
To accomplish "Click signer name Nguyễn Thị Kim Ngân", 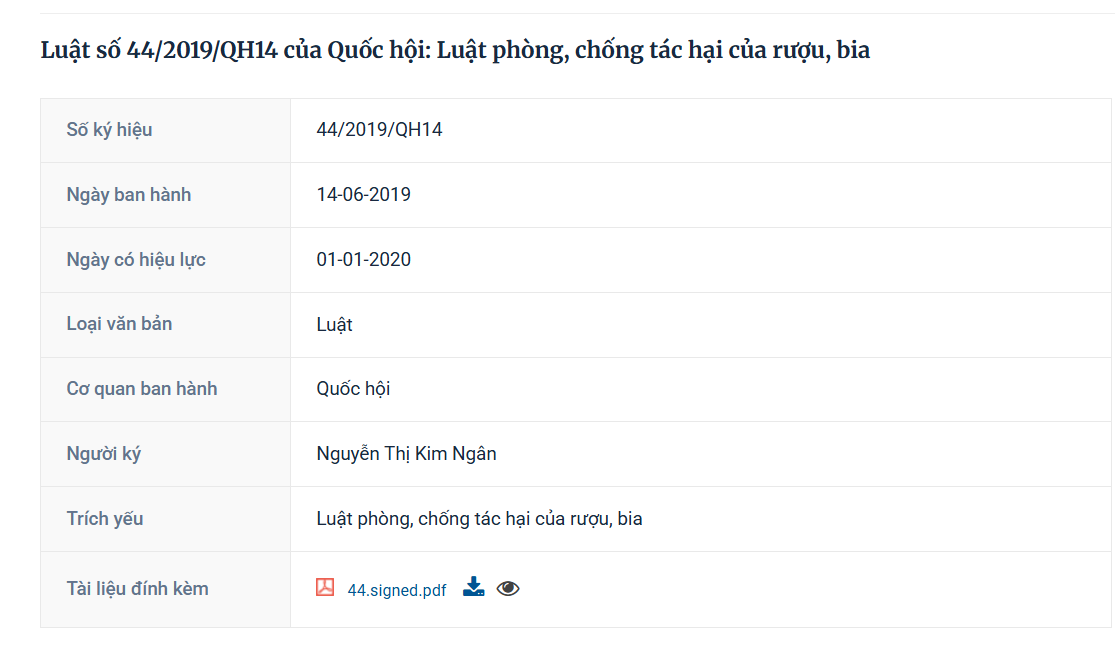I will [x=406, y=454].
